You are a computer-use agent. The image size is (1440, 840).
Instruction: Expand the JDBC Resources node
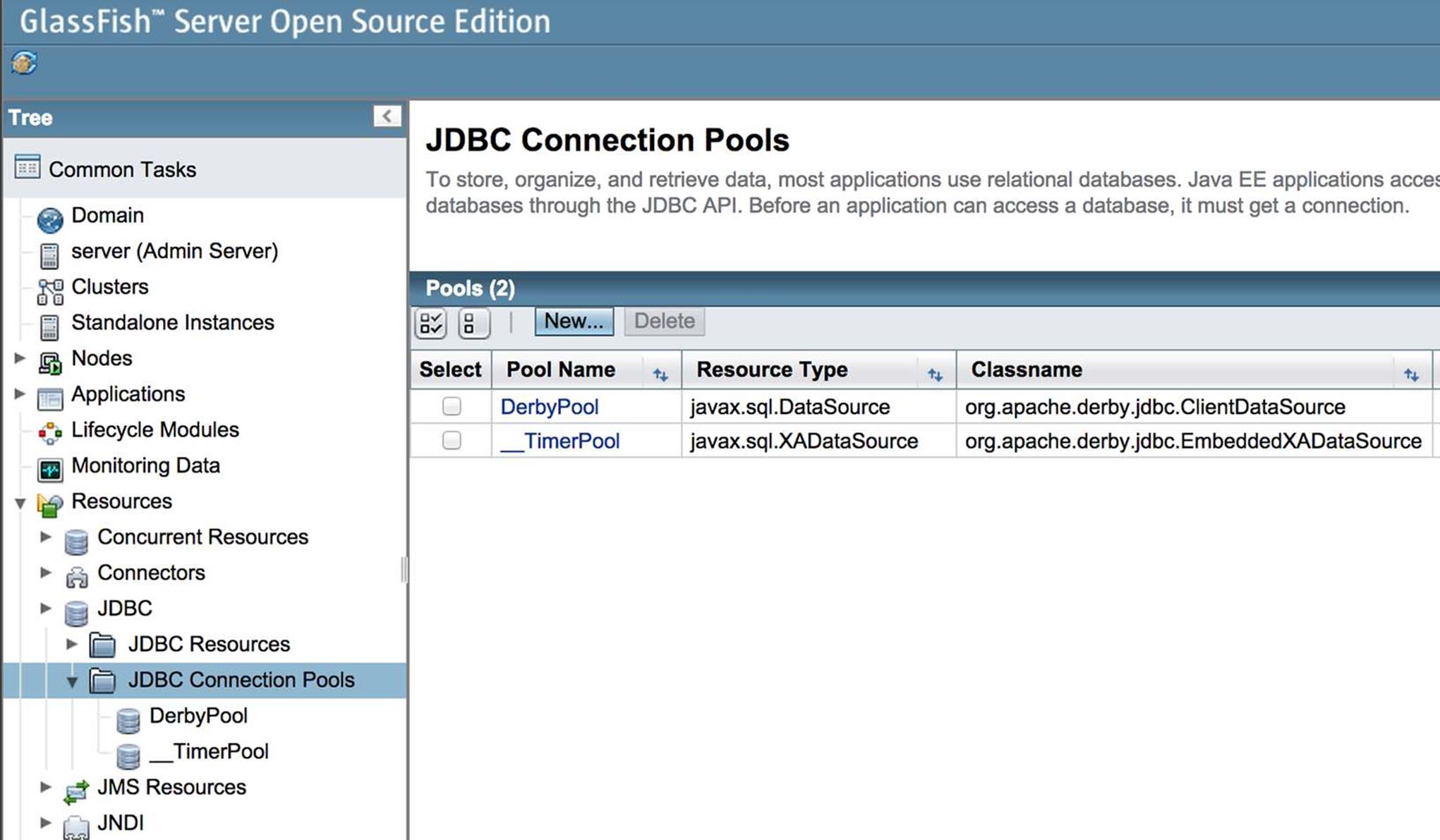tap(71, 644)
